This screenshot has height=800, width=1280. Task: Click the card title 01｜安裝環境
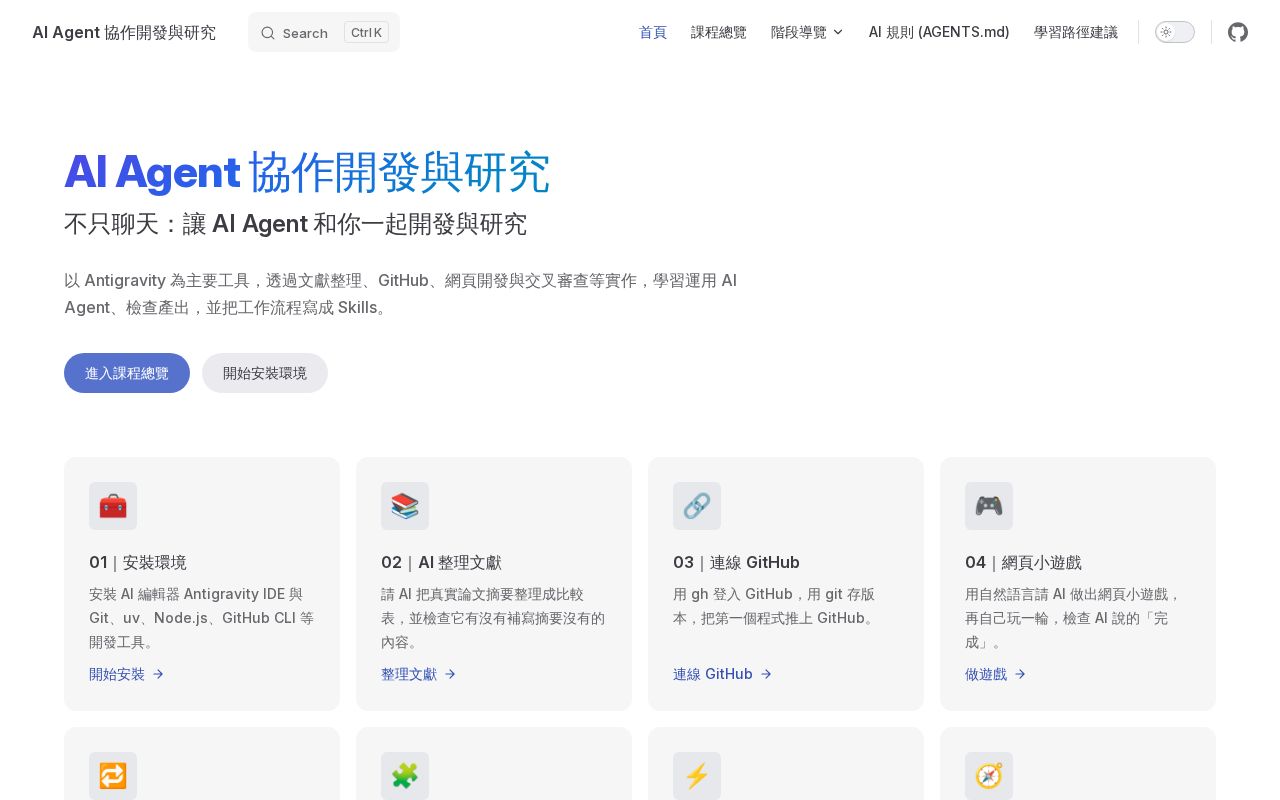[138, 562]
